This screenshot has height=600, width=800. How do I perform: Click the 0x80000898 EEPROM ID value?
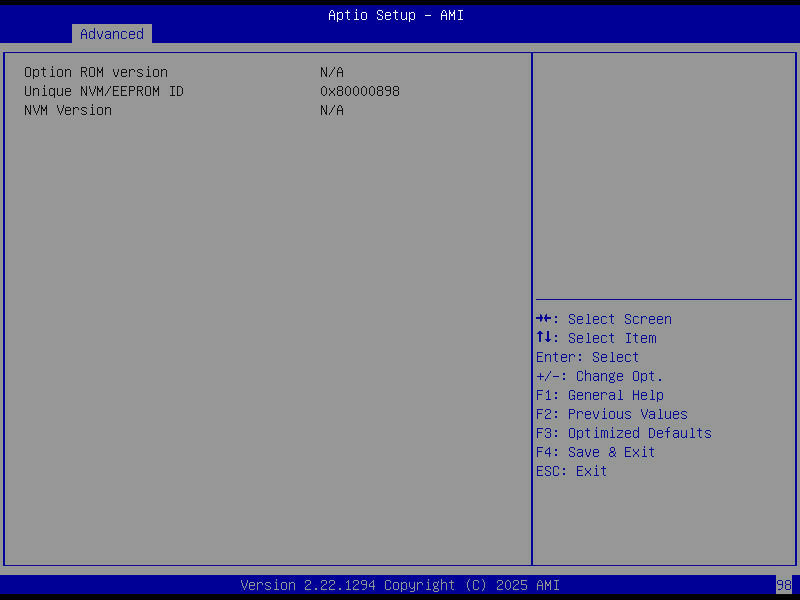click(359, 90)
